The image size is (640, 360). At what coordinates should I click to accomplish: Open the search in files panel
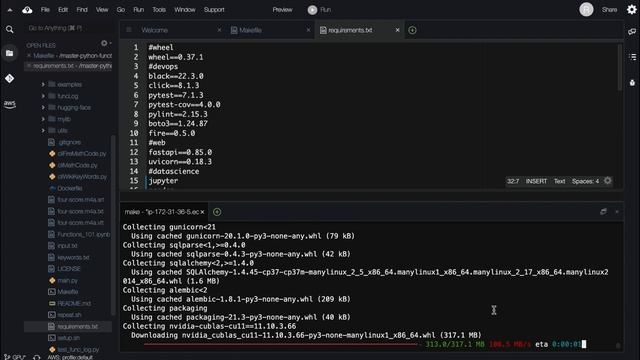click(x=10, y=29)
